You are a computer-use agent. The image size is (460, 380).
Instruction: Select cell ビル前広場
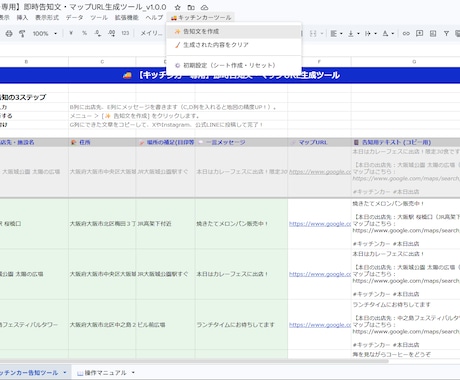click(165, 325)
